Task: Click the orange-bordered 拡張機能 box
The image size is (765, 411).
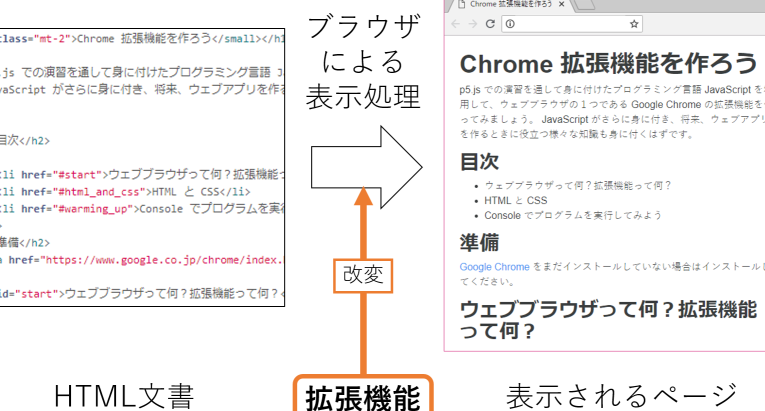Action: click(363, 397)
